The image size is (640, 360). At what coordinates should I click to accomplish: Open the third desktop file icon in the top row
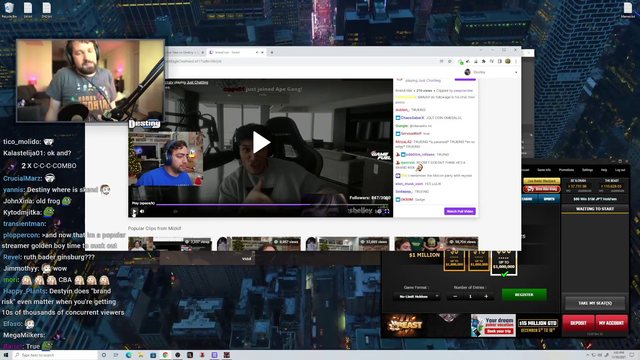(x=47, y=10)
